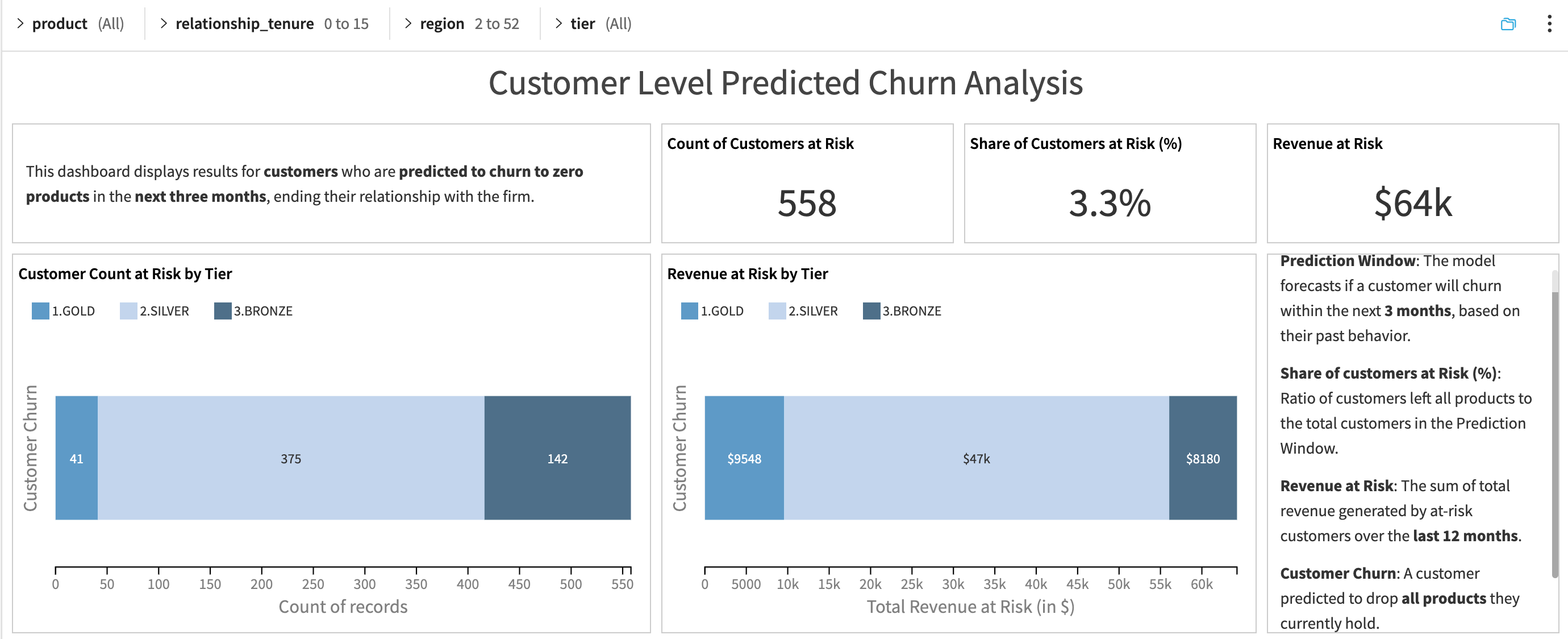Image resolution: width=1568 pixels, height=639 pixels.
Task: Expand the tier filter chevron
Action: pos(558,24)
